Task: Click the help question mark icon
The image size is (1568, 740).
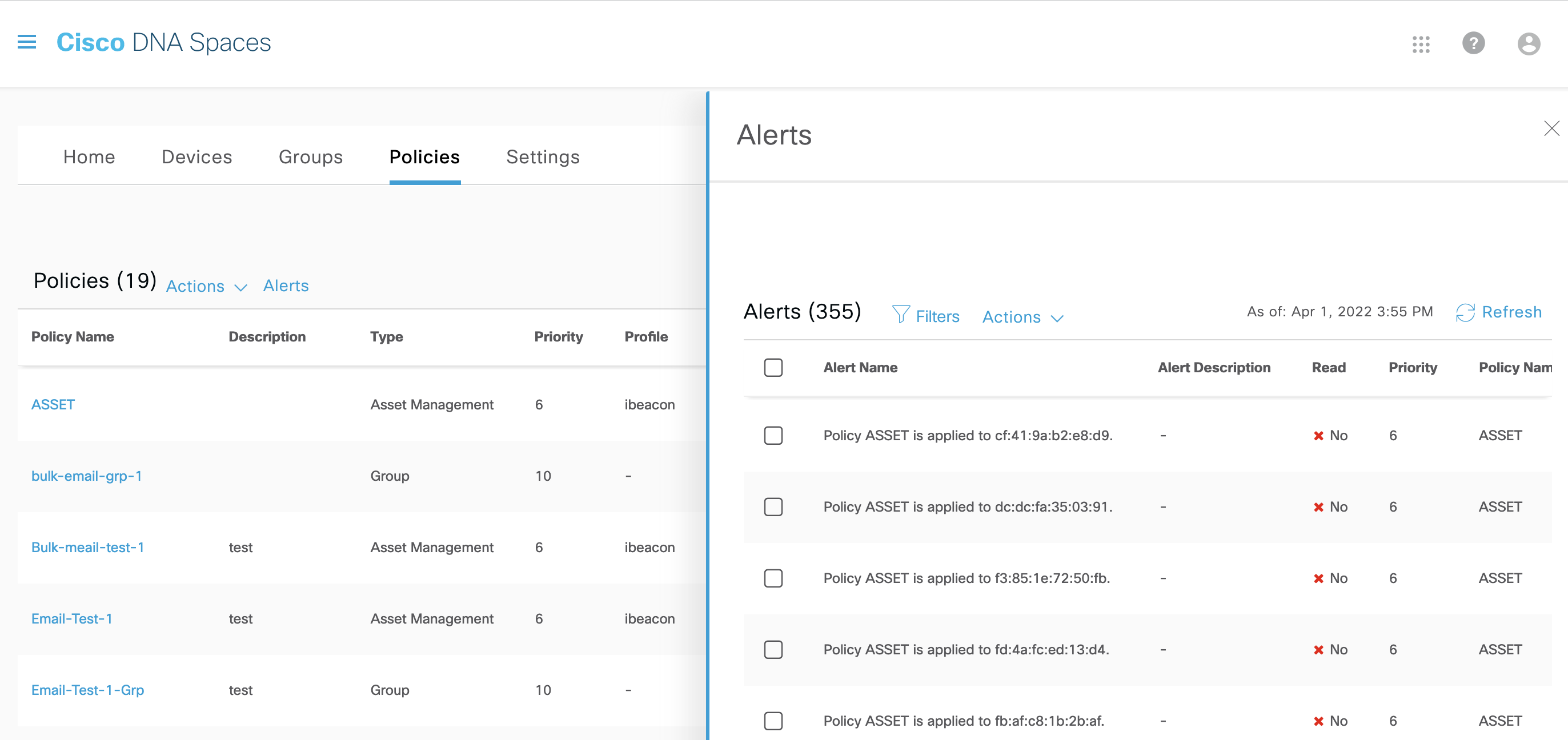Action: pos(1473,43)
